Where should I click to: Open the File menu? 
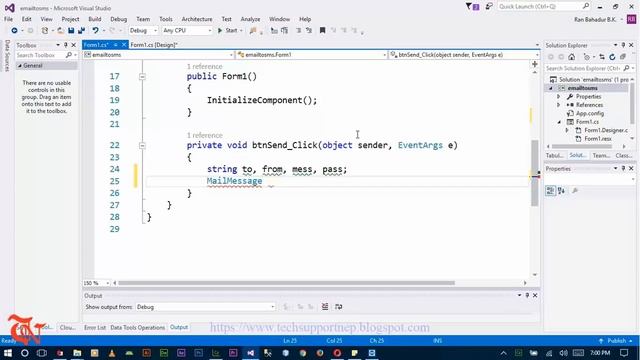click(x=8, y=19)
